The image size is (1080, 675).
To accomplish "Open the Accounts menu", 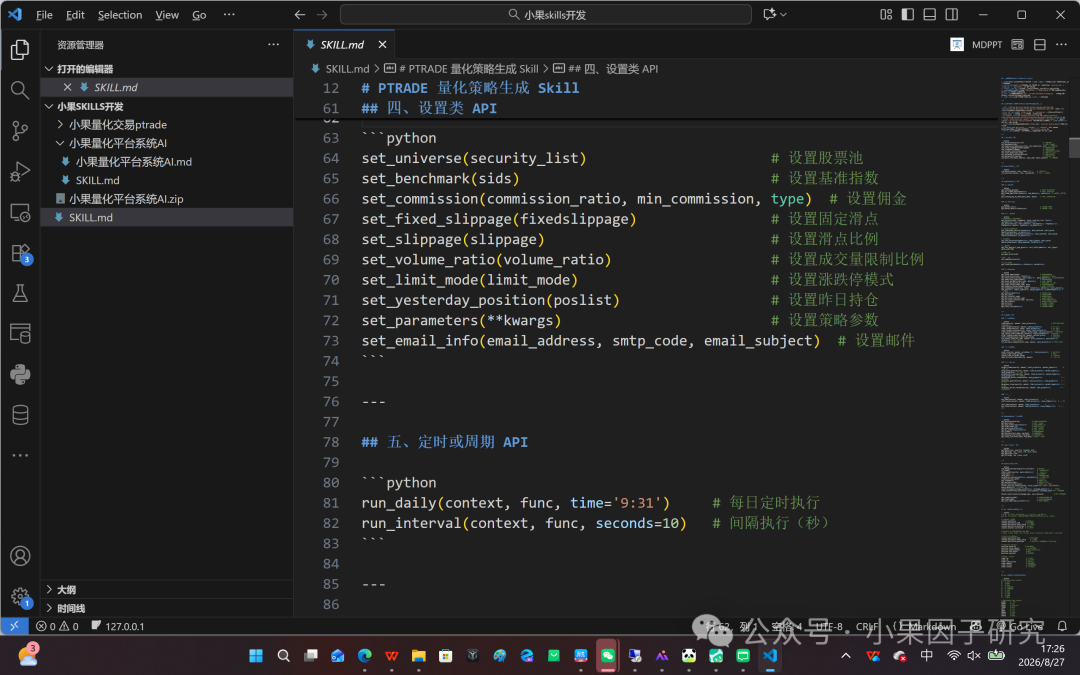I will [20, 556].
